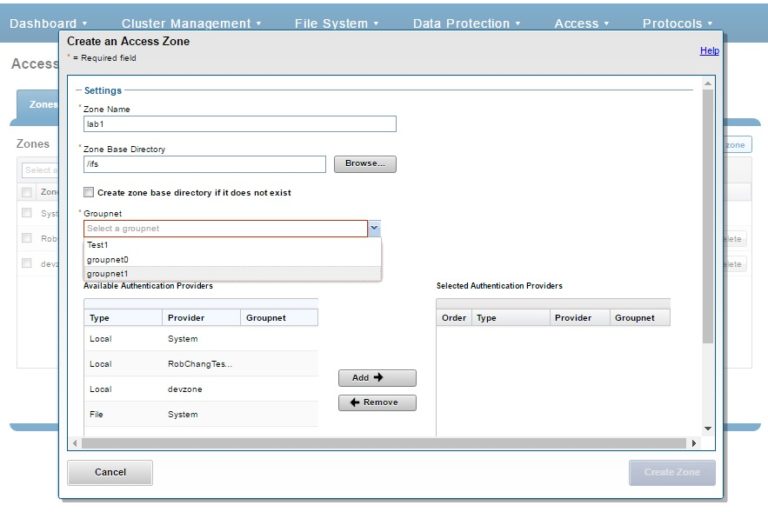The image size is (768, 512).
Task: Pick Test1 from groupnet options
Action: pyautogui.click(x=98, y=245)
